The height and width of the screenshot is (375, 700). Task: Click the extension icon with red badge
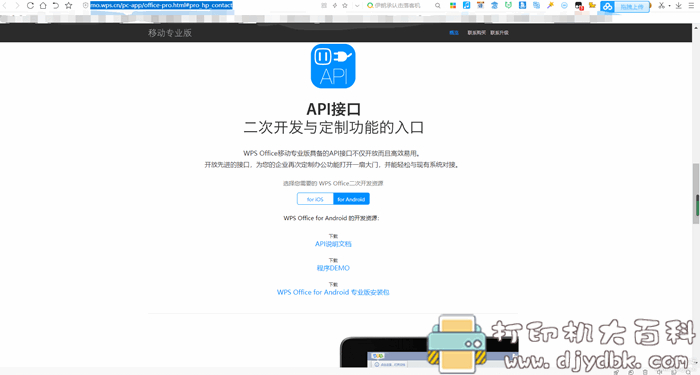(579, 6)
